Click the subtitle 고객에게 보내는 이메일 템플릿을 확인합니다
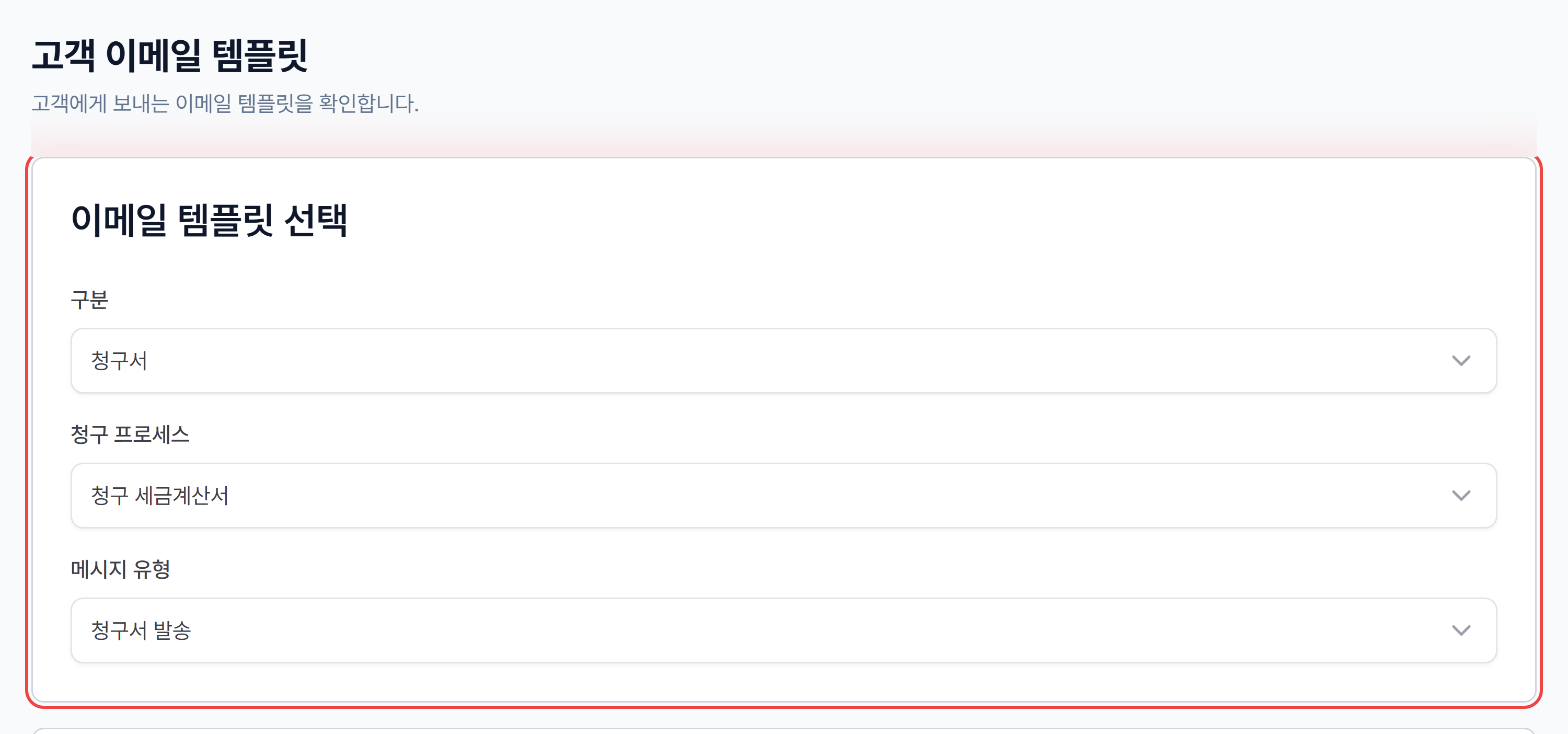1568x734 pixels. click(x=225, y=103)
